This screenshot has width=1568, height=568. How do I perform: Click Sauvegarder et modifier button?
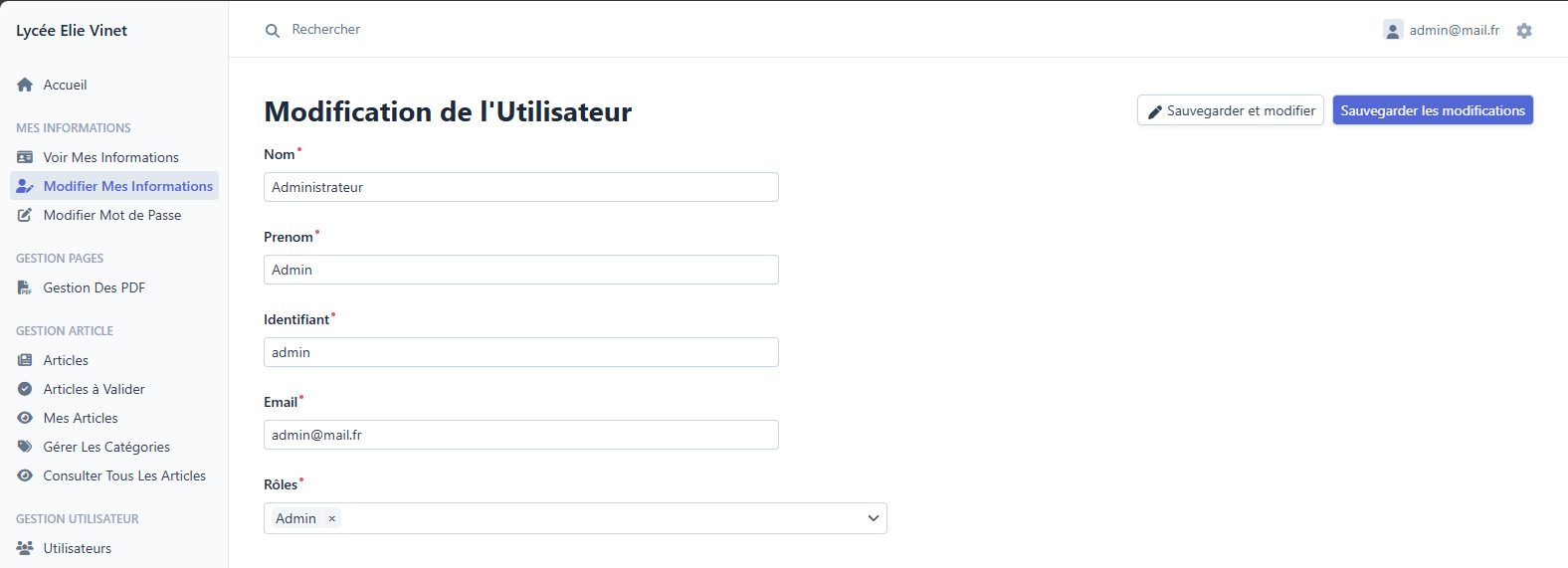[1230, 110]
